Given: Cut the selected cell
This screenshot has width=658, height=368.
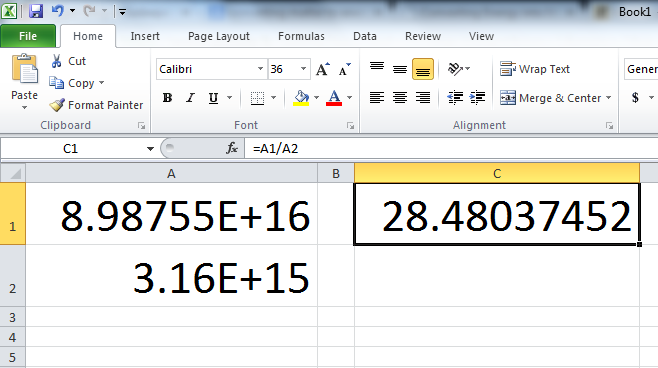Looking at the screenshot, I should click(x=68, y=61).
